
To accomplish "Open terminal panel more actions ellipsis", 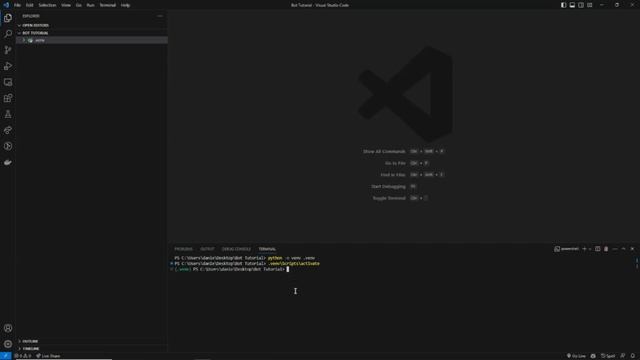I will click(615, 249).
